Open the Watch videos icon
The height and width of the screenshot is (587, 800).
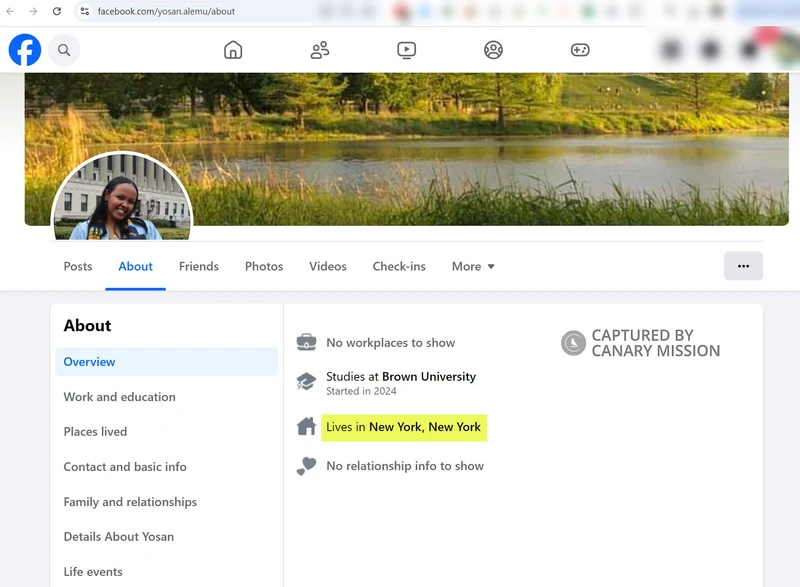click(406, 48)
